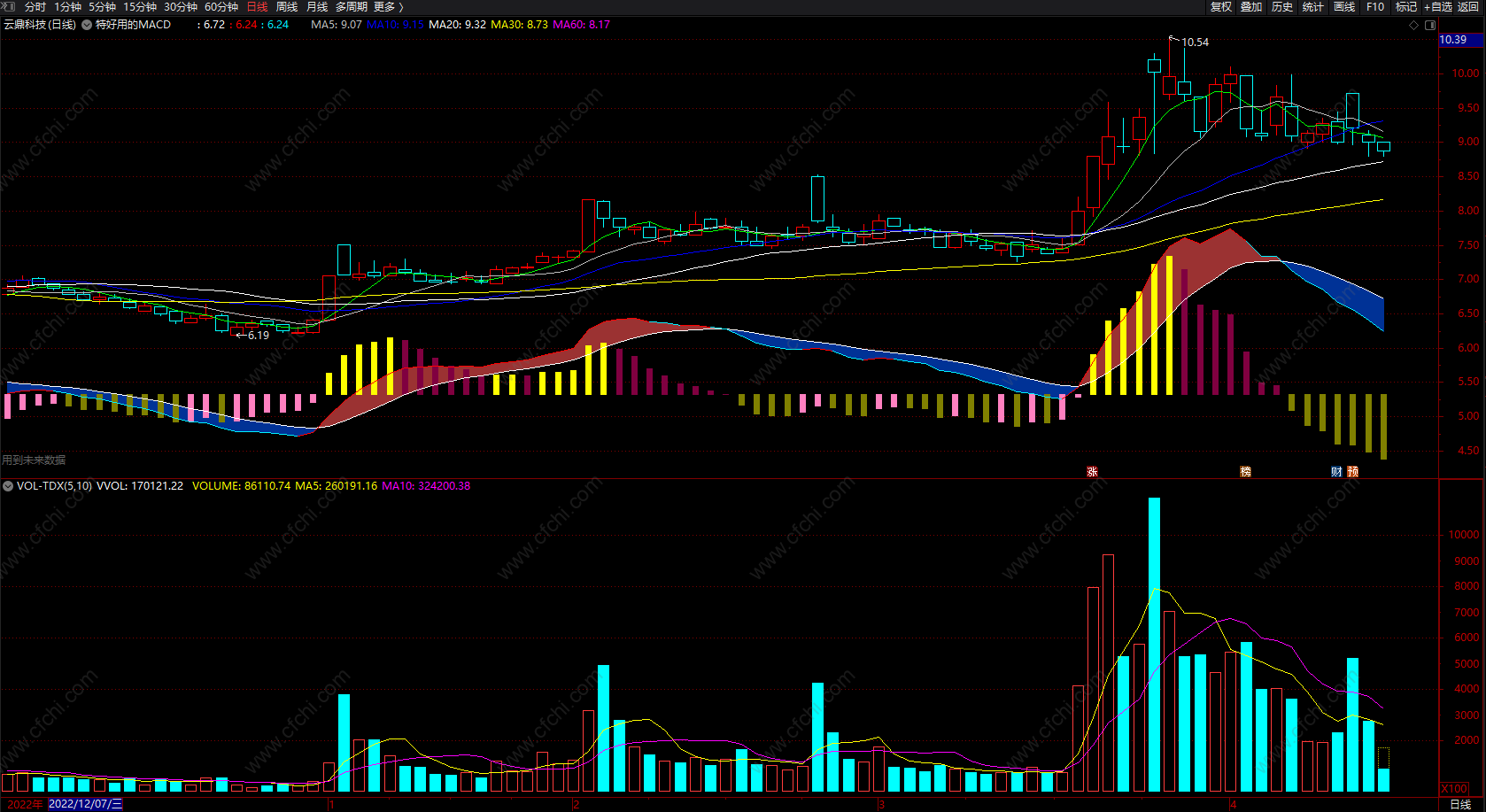Select the 60分钟 period tab
Viewport: 1486px width, 812px height.
(x=221, y=6)
